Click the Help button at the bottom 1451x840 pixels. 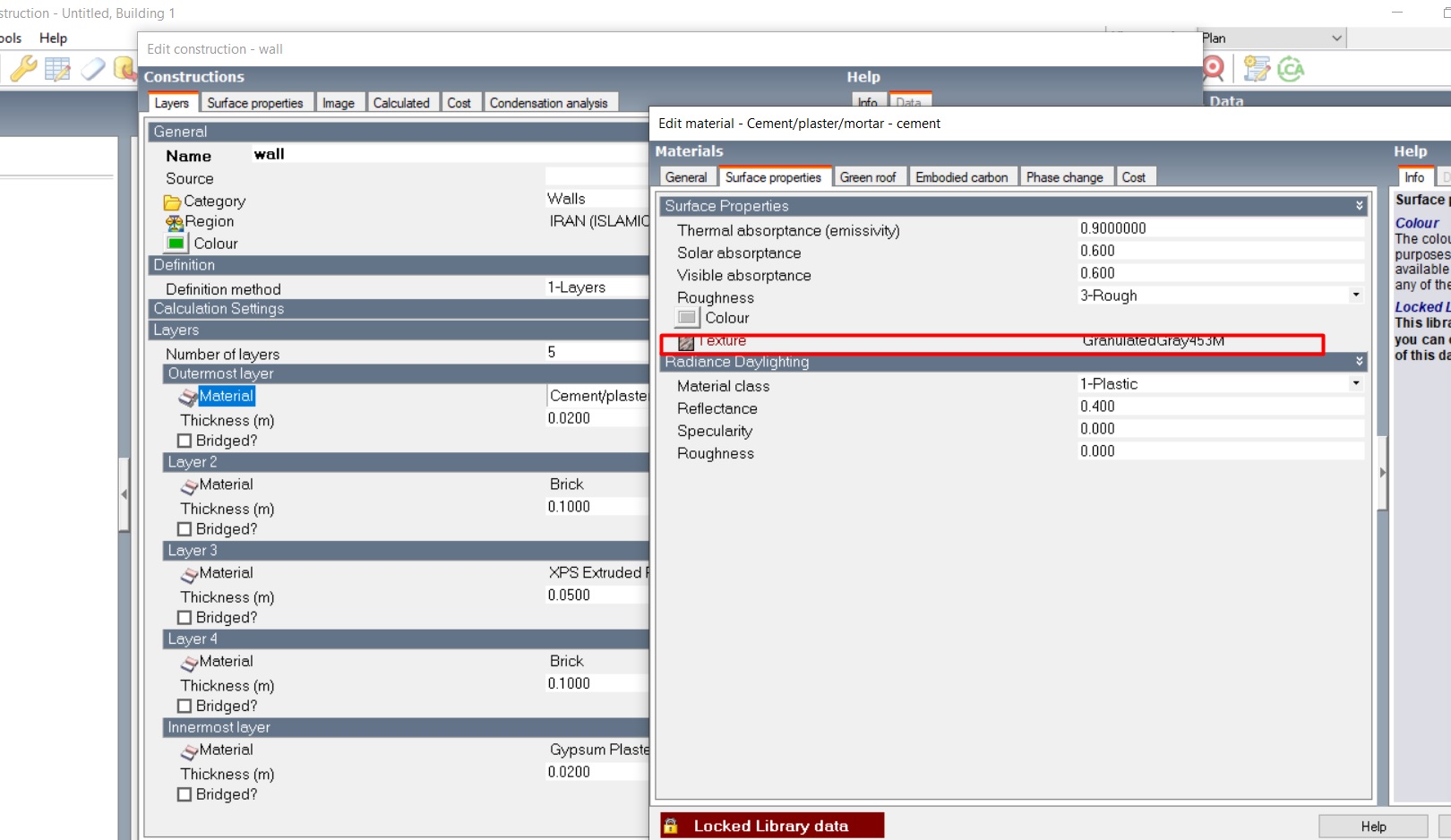pos(1373,827)
